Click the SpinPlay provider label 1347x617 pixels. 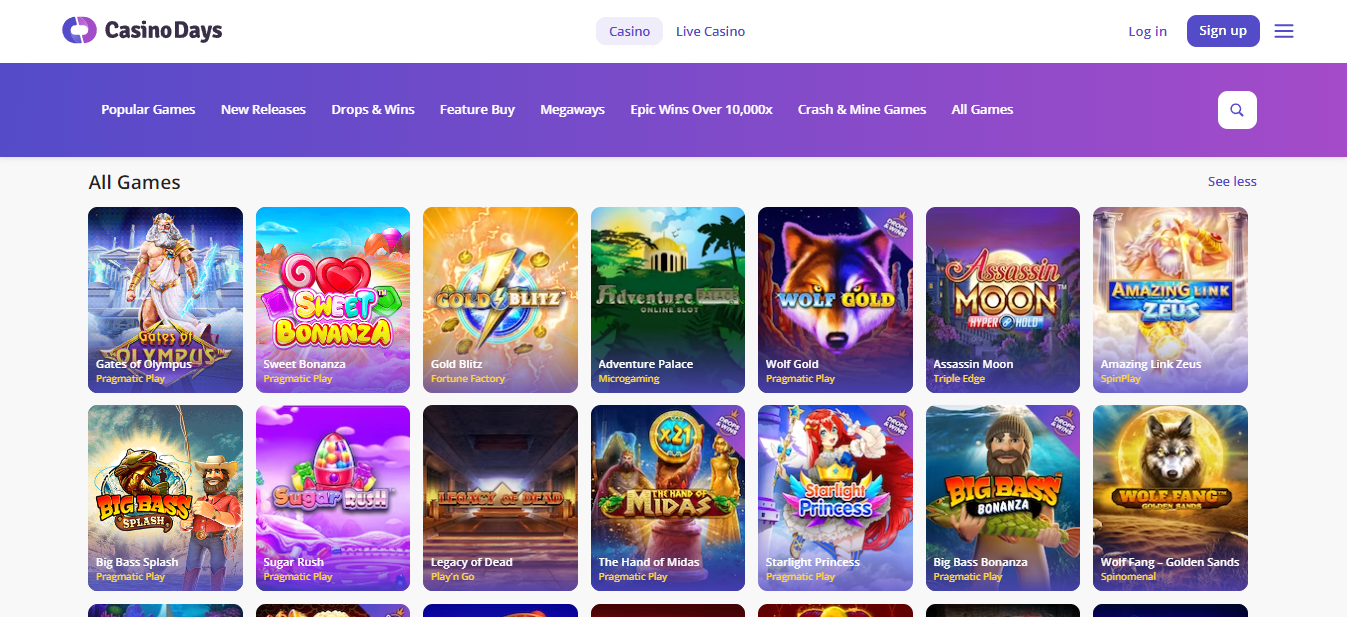(1121, 379)
